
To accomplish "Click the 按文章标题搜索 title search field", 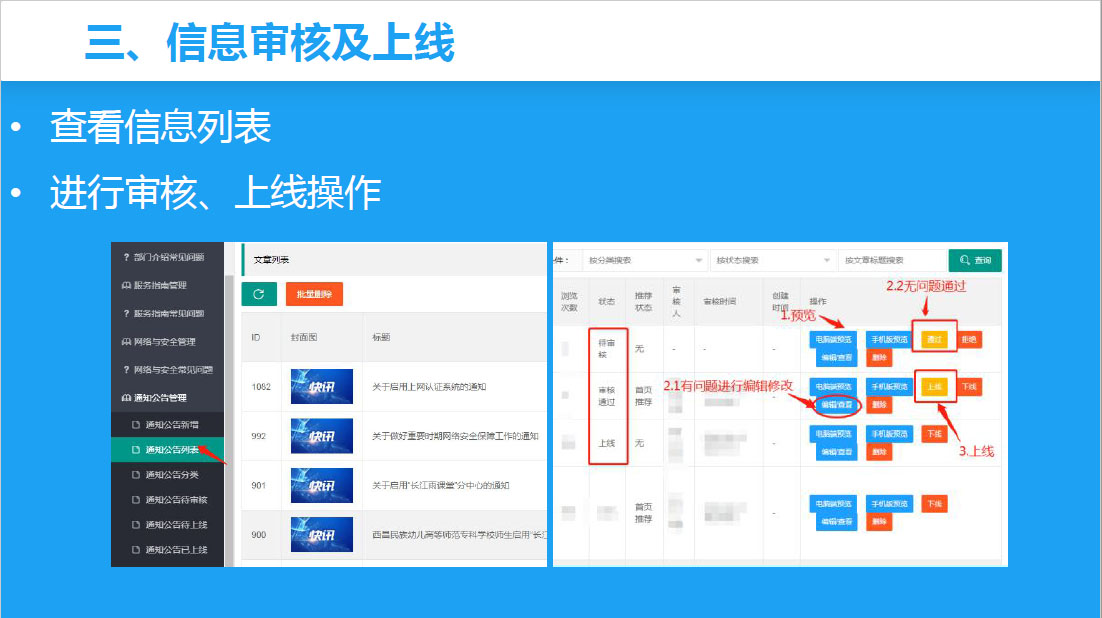I will click(x=890, y=260).
